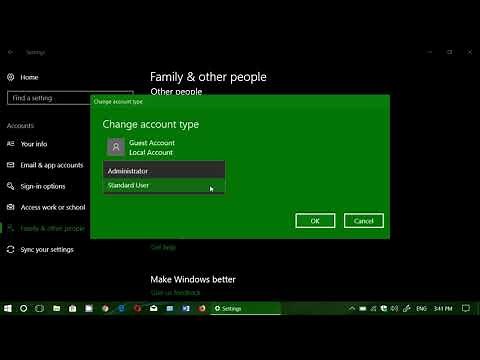This screenshot has height=360, width=480.
Task: Launch File Explorer from taskbar
Action: [x=56, y=308]
